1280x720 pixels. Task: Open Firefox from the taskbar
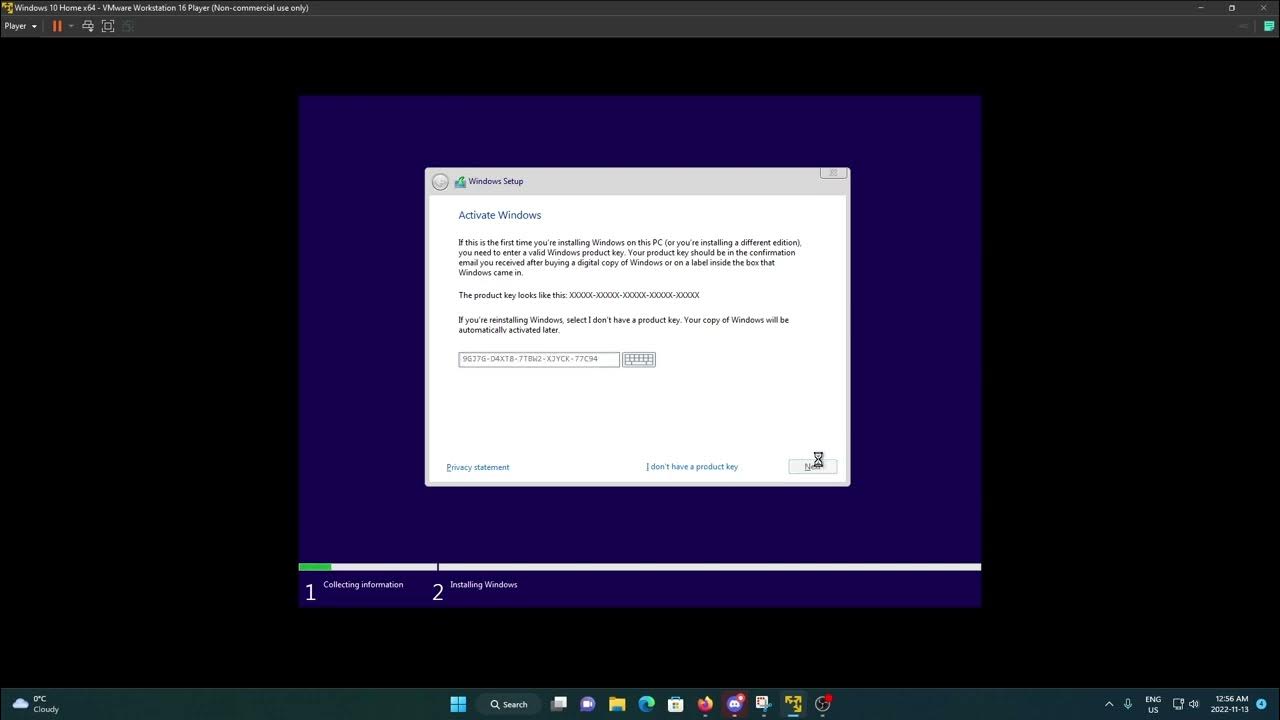[705, 704]
